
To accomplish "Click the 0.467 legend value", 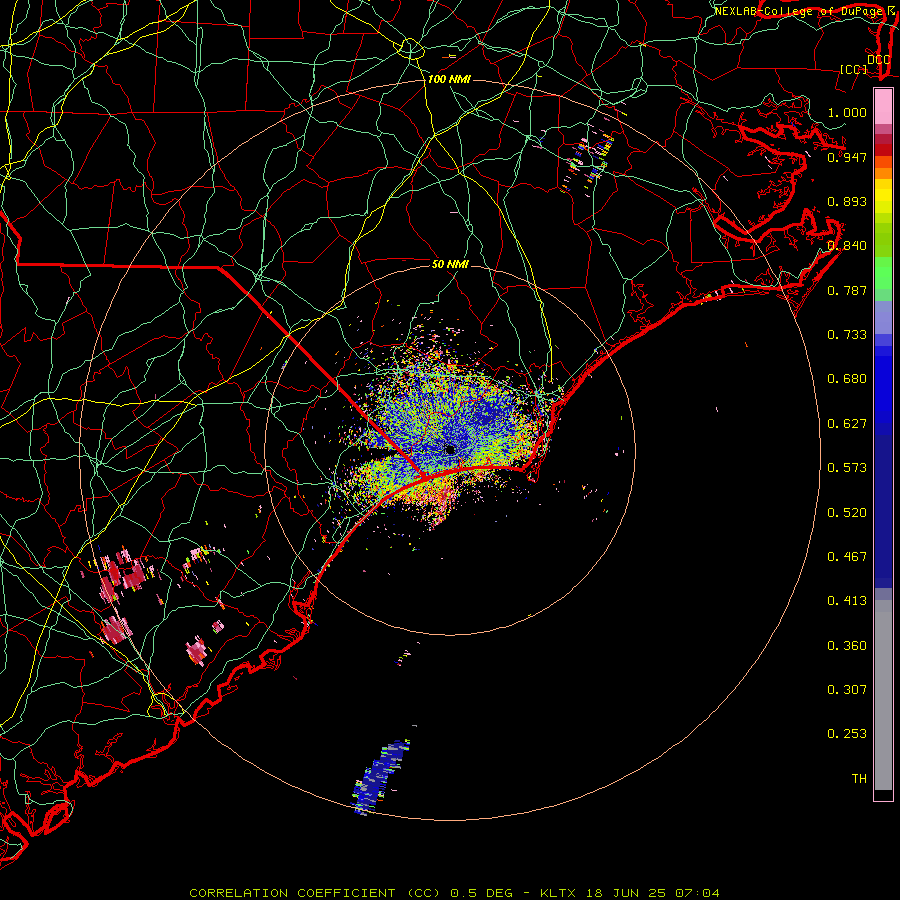I will [847, 557].
